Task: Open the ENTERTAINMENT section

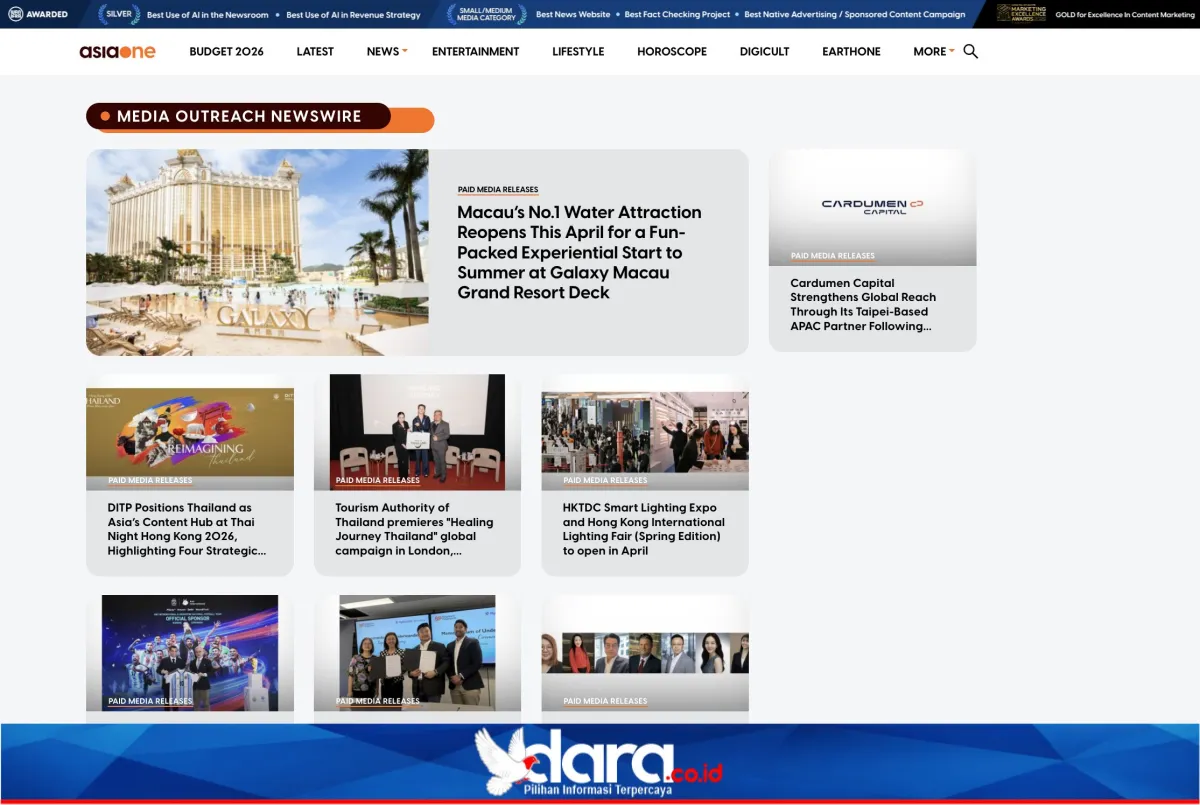Action: point(475,51)
